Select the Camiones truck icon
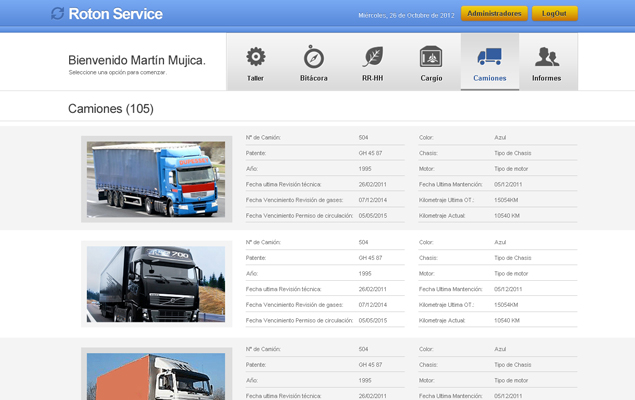This screenshot has height=400, width=635. pos(490,57)
